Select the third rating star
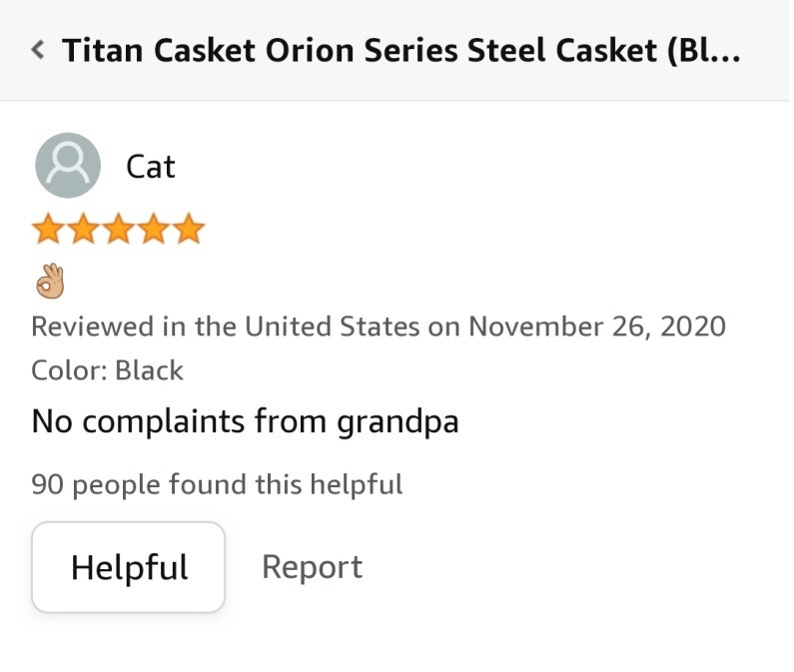Viewport: 794px width, 672px height. [x=118, y=230]
